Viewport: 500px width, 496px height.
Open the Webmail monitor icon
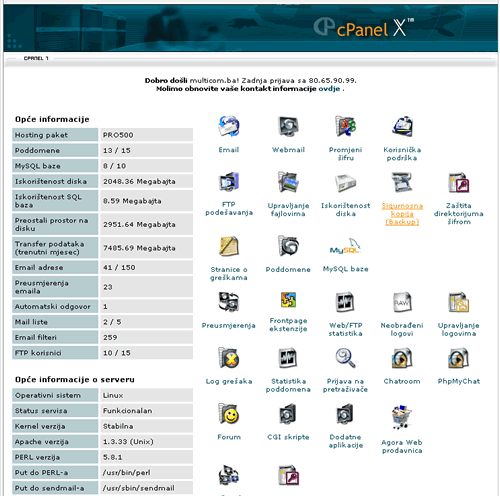(288, 127)
